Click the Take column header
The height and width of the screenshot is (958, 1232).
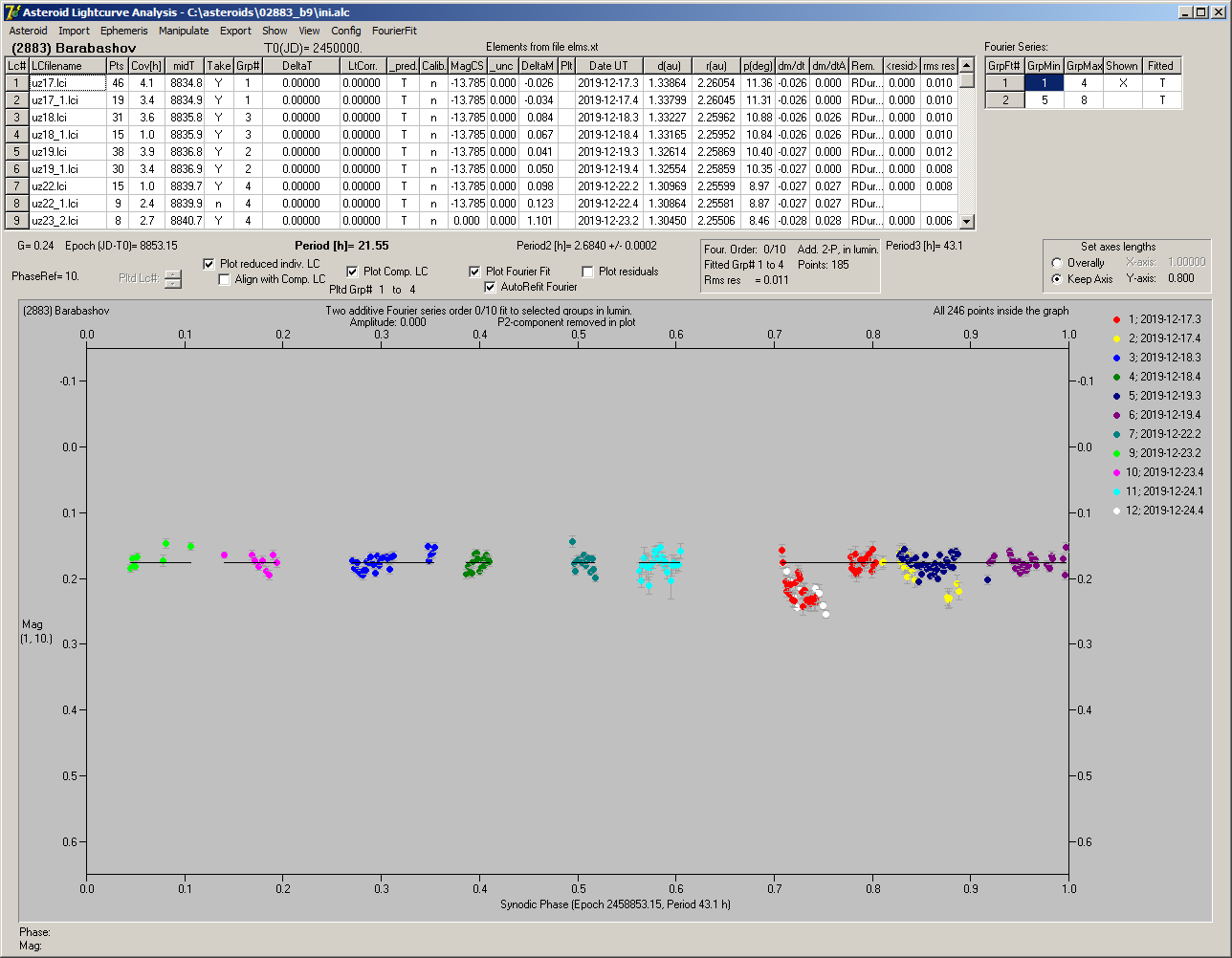coord(218,66)
